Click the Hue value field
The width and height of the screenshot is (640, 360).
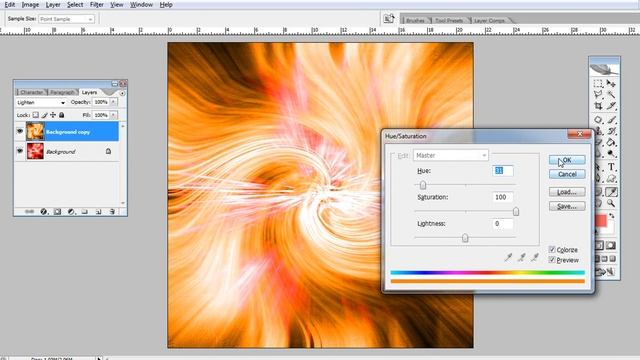pyautogui.click(x=502, y=171)
